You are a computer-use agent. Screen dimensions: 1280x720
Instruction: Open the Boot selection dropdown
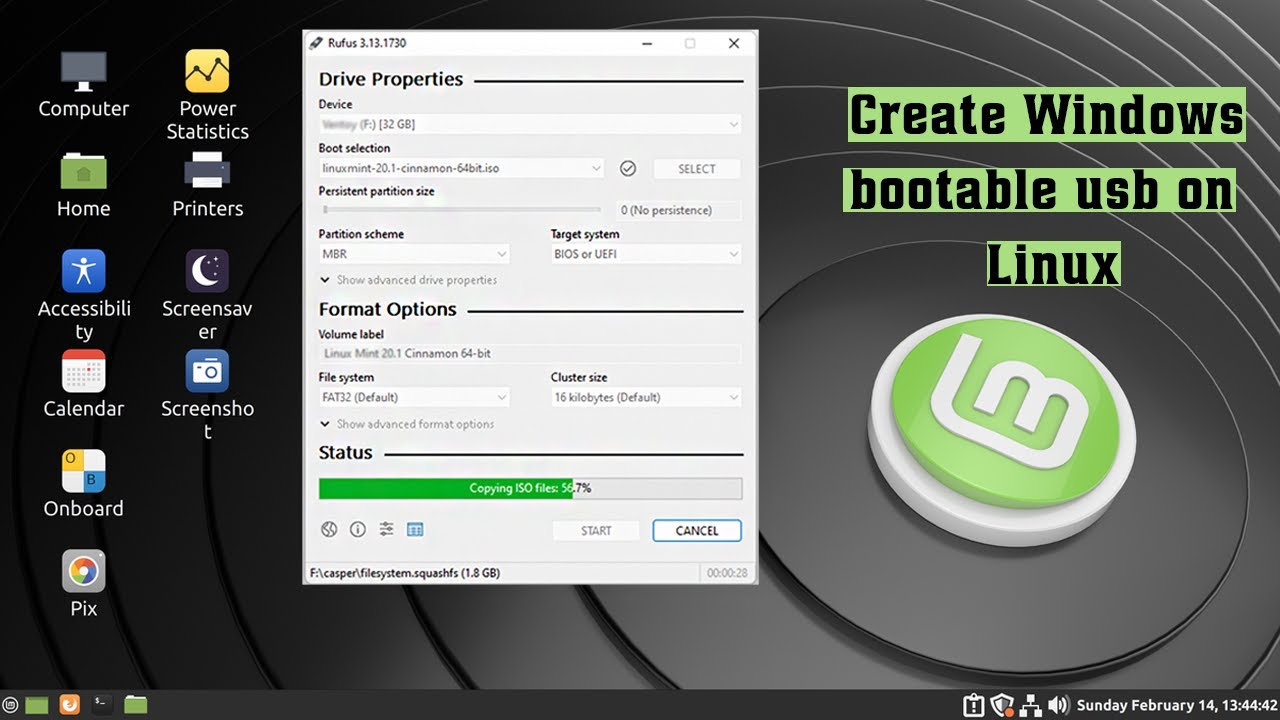click(461, 168)
